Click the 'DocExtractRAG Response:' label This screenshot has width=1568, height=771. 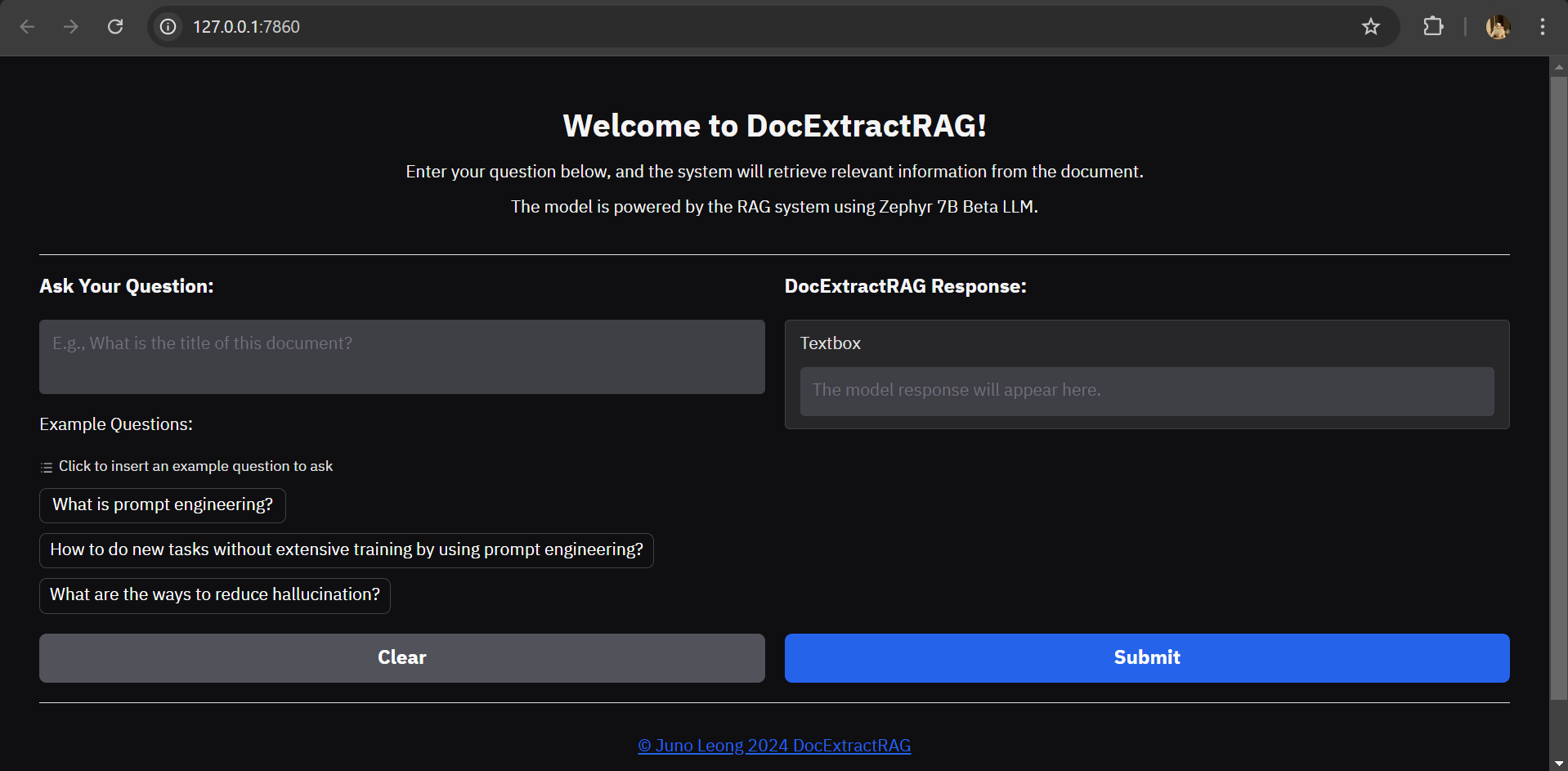(x=906, y=286)
